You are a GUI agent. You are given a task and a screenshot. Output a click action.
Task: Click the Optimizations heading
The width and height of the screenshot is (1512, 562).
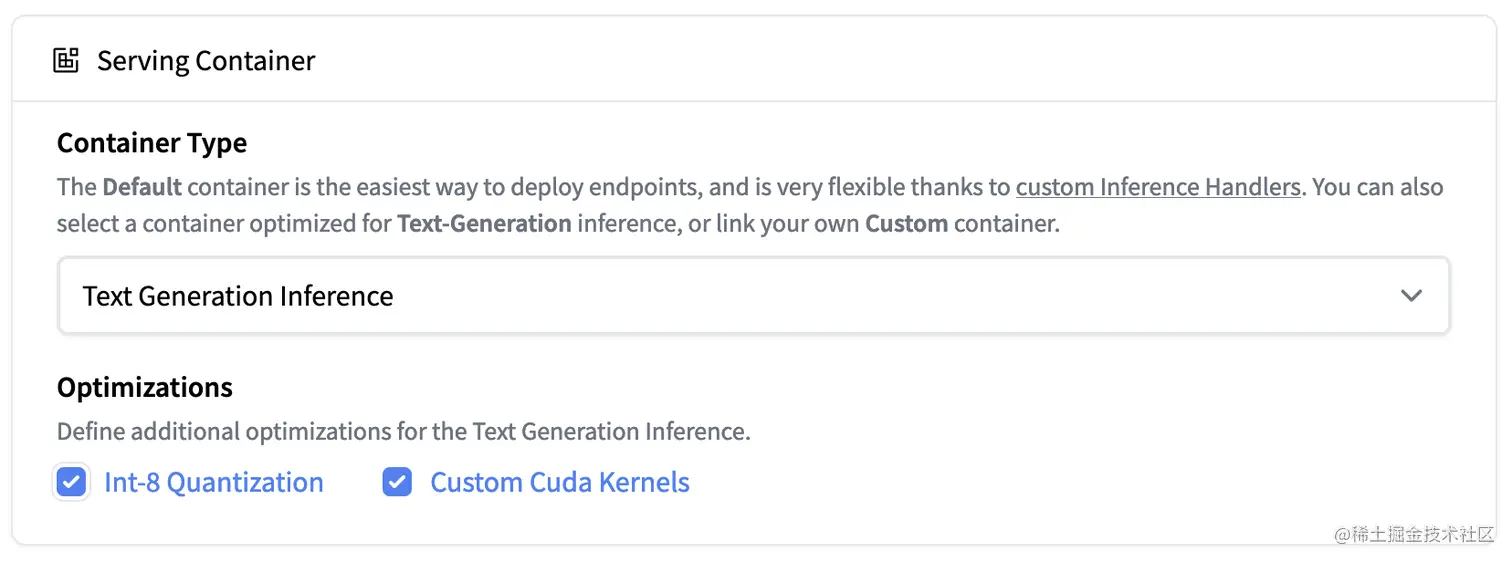(145, 388)
